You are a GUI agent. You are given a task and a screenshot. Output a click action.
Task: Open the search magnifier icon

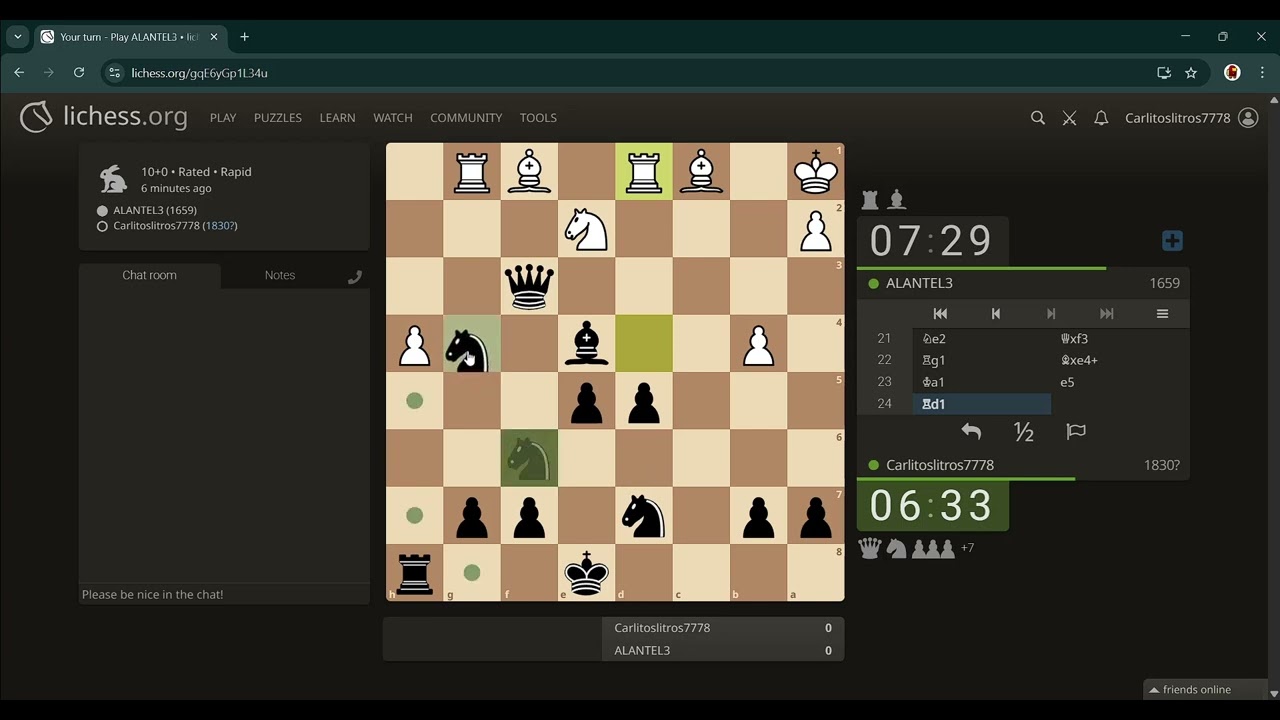click(x=1038, y=118)
